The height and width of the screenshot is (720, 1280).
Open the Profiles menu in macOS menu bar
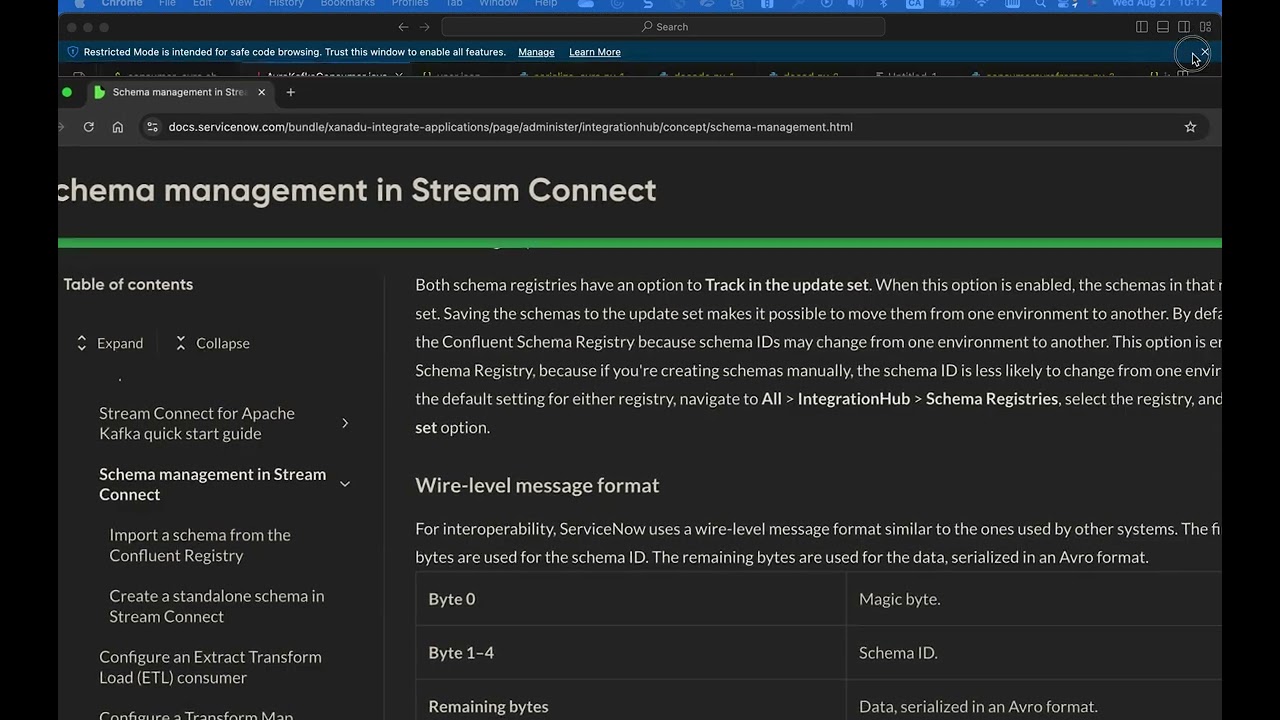[410, 4]
